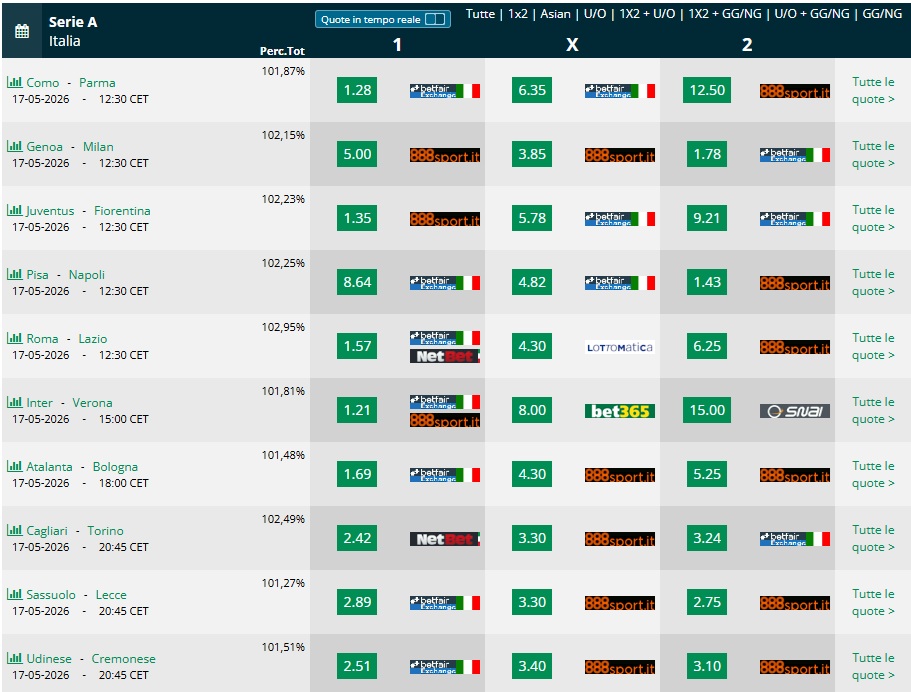The width and height of the screenshot is (911, 692).
Task: Click the Serie A league title
Action: click(73, 22)
